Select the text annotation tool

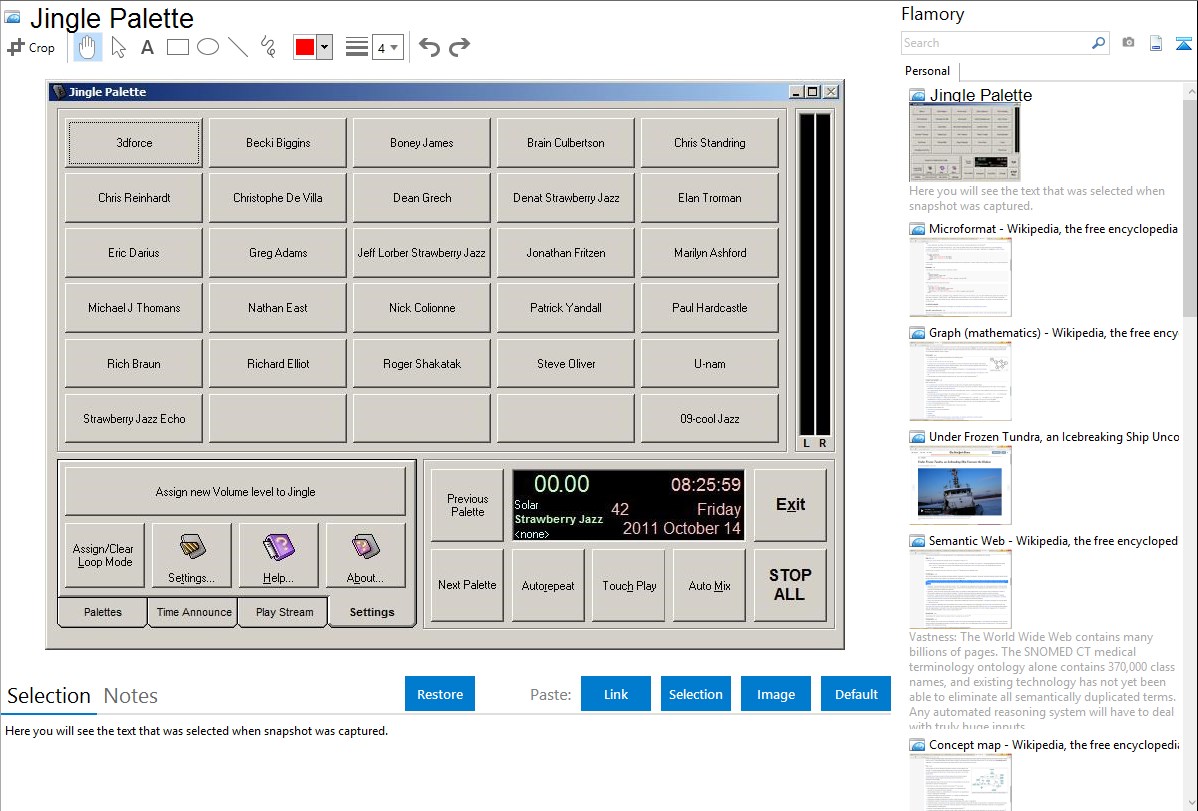tap(147, 47)
